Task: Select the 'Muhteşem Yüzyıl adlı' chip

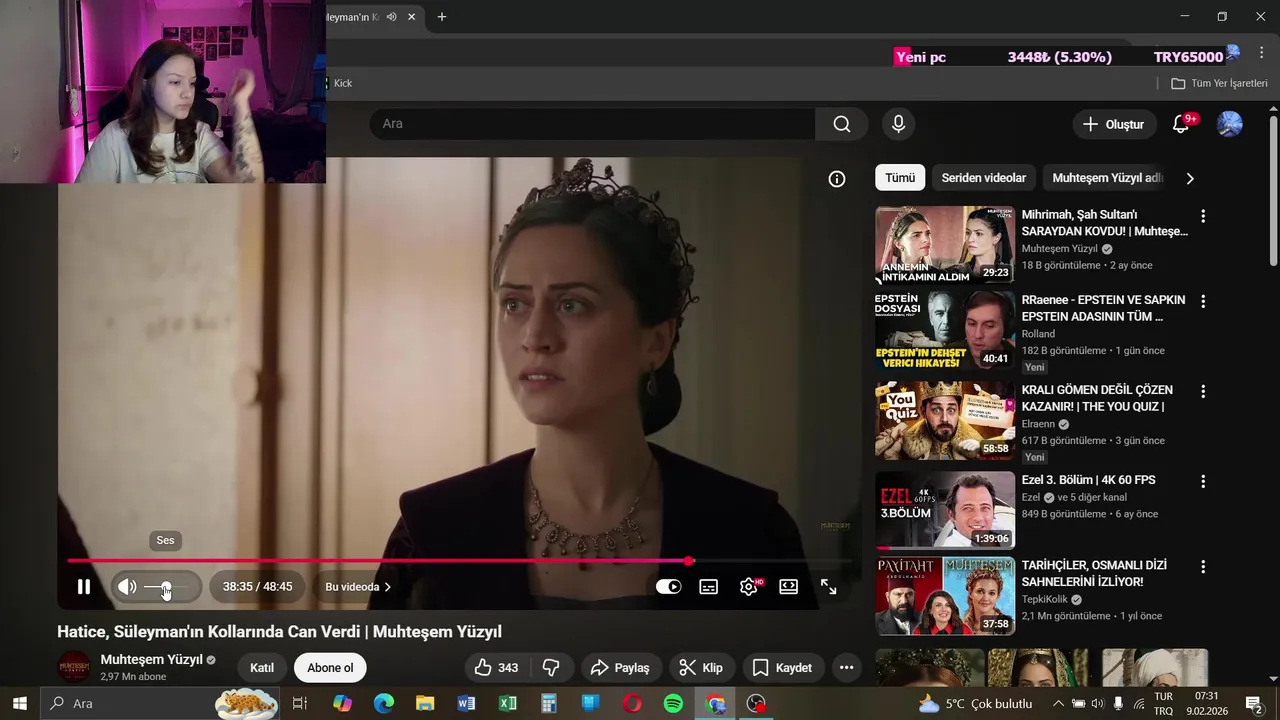Action: tap(1107, 178)
